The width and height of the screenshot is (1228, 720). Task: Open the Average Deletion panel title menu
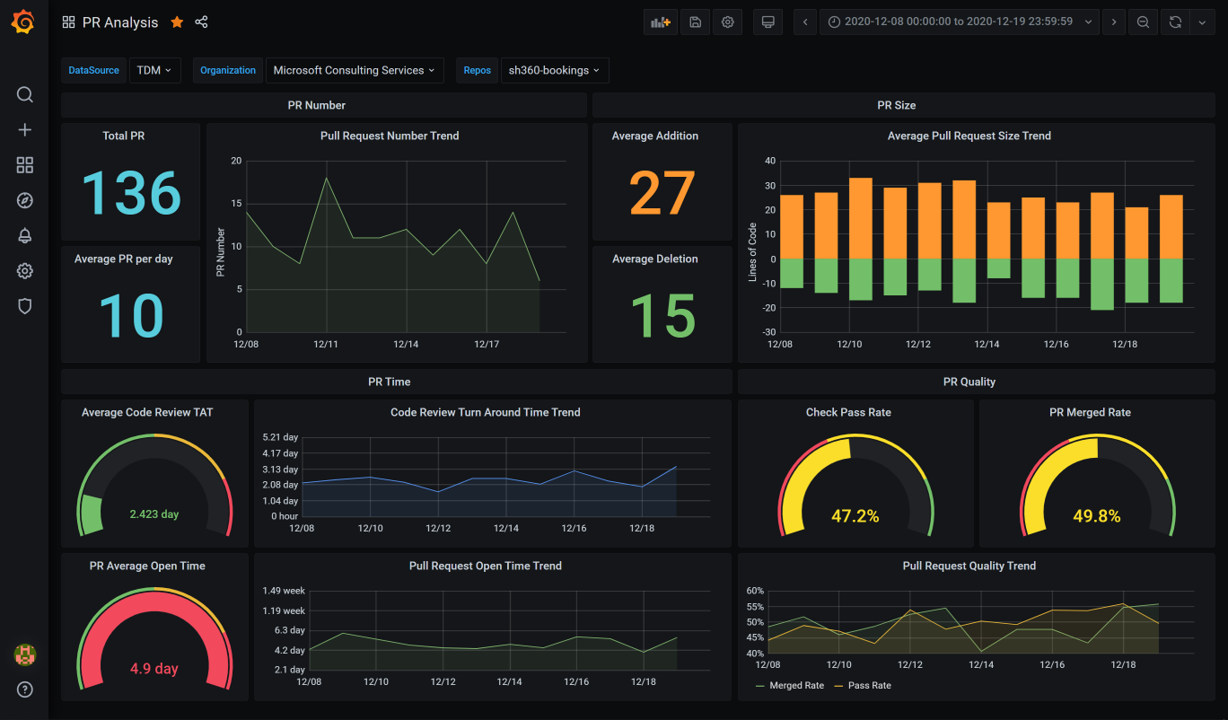tap(655, 259)
